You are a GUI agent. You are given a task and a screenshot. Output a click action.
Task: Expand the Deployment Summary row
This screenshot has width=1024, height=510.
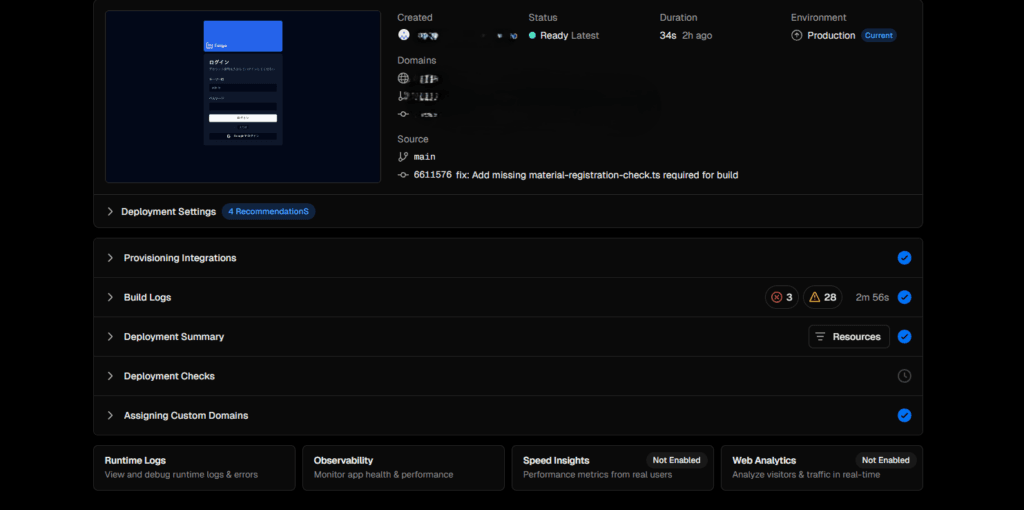110,337
